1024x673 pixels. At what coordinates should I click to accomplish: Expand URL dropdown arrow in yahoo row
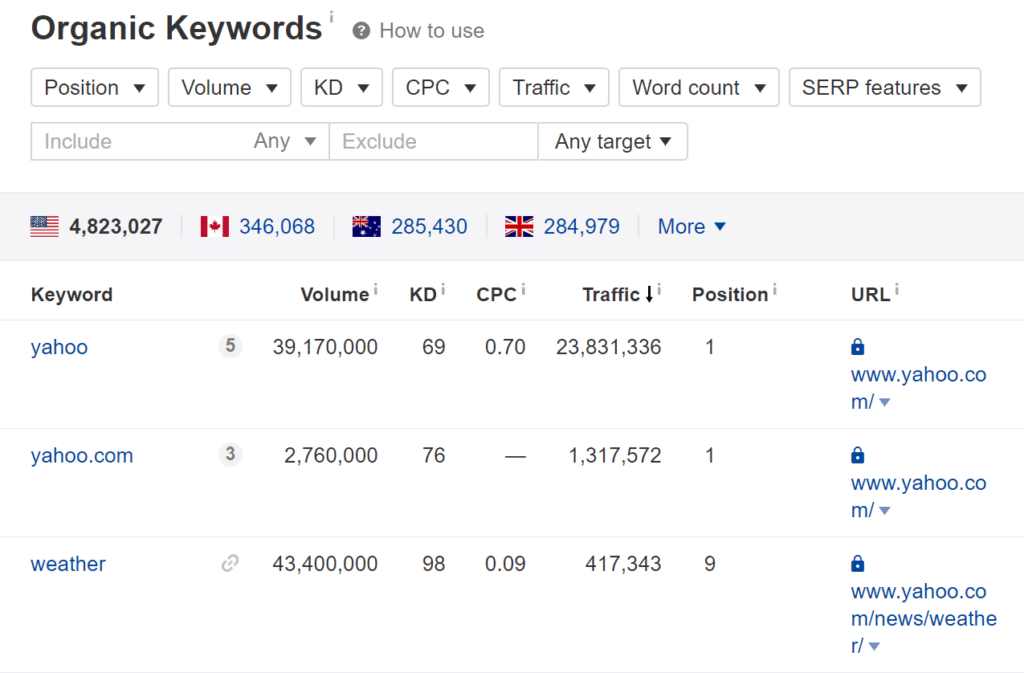pos(884,403)
